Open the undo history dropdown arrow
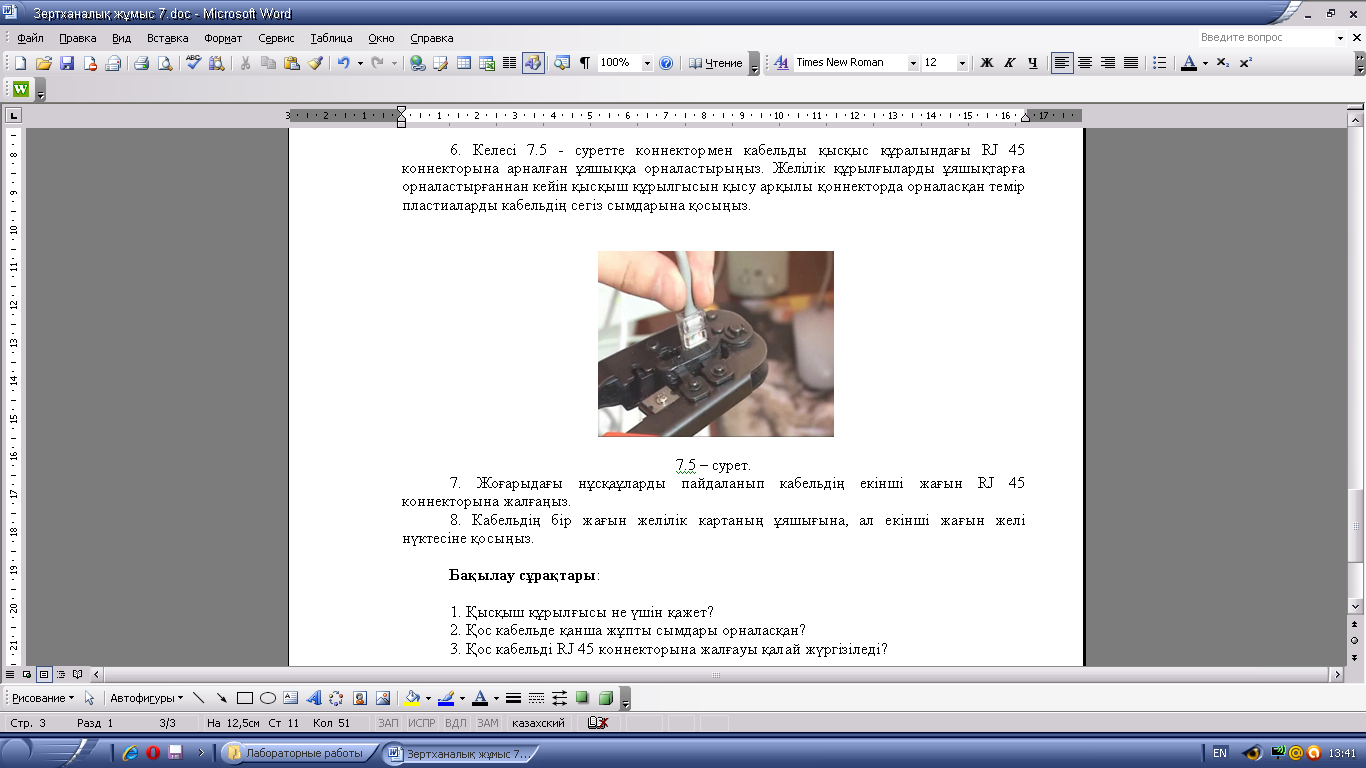Image resolution: width=1366 pixels, height=768 pixels. 360,63
